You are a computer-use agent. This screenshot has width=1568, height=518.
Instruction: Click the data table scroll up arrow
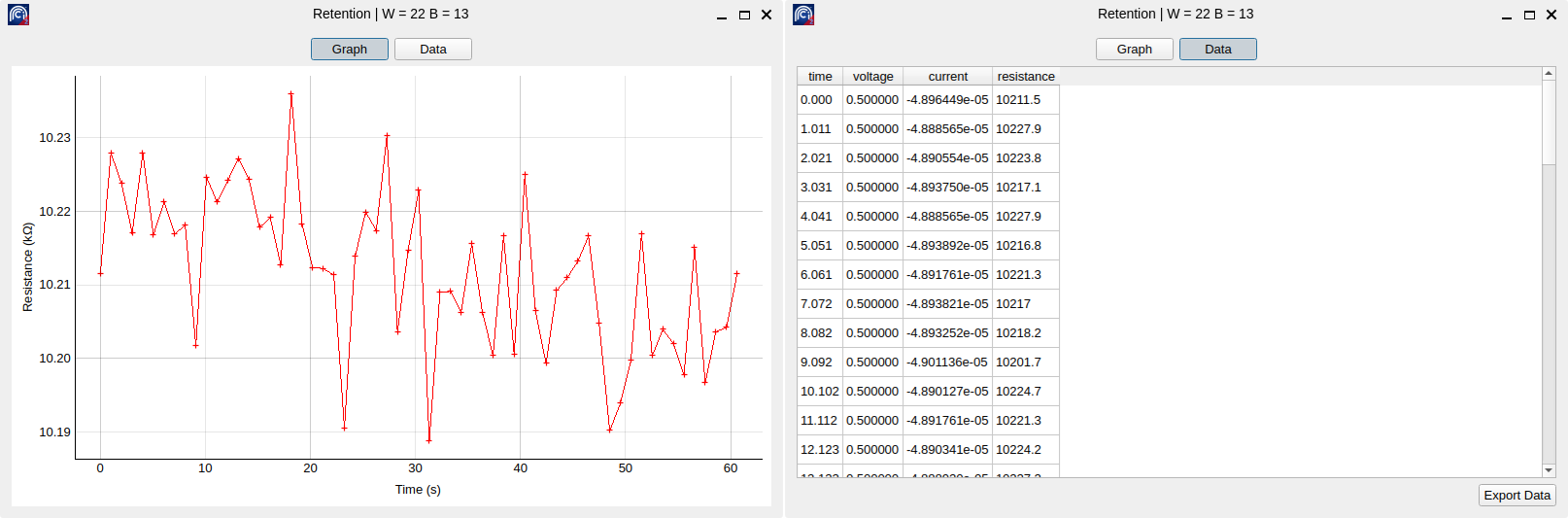coord(1549,74)
